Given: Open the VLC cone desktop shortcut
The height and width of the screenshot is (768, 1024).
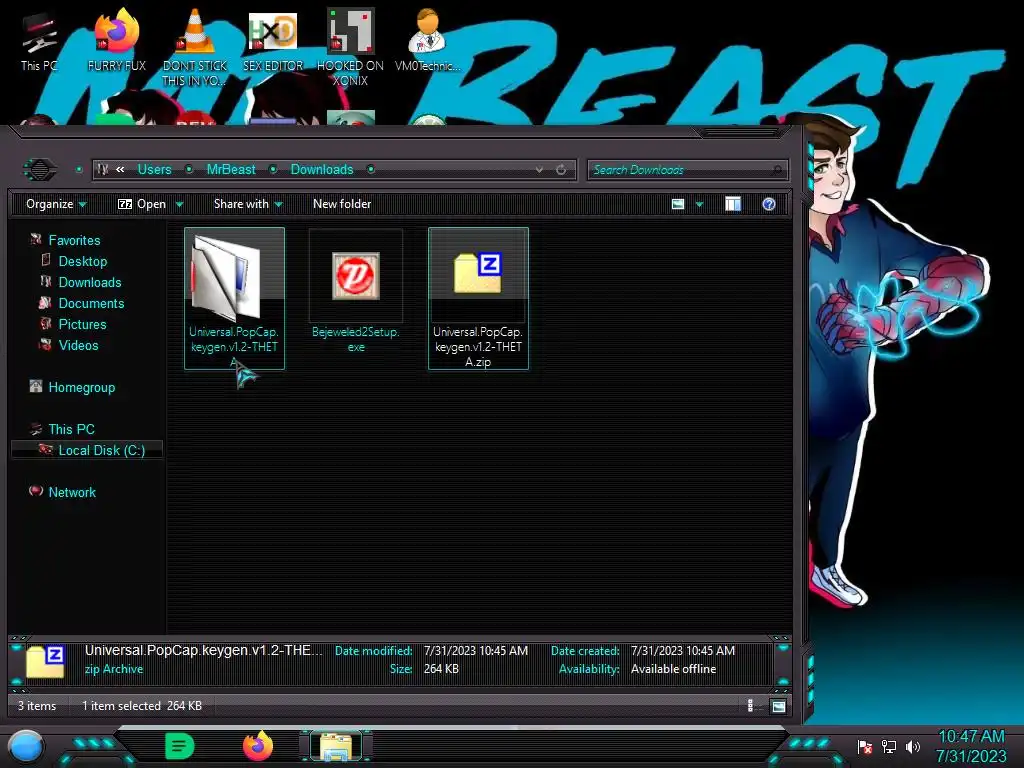Looking at the screenshot, I should pos(194,47).
